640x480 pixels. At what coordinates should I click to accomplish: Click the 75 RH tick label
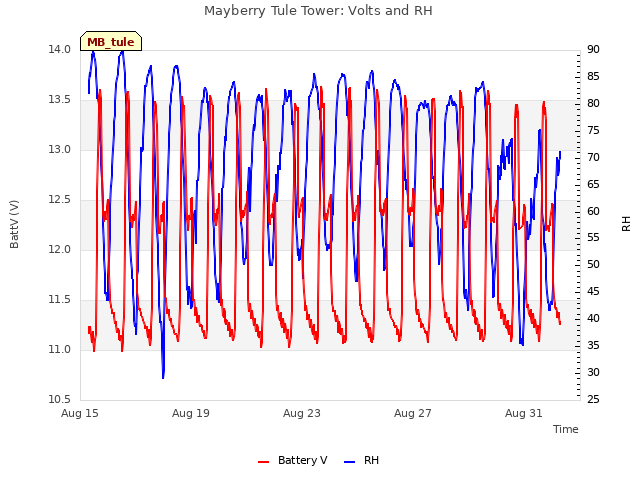[593, 131]
